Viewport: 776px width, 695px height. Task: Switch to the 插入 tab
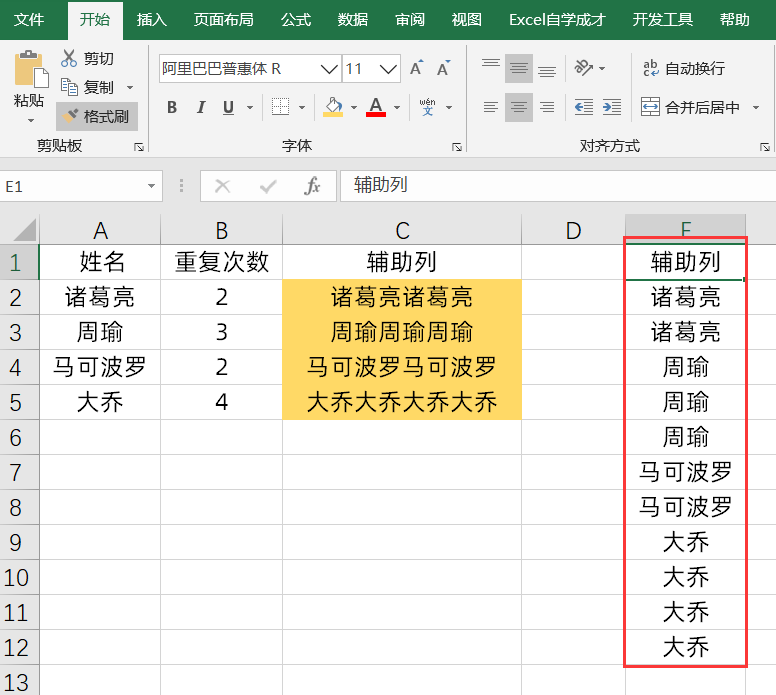(x=151, y=20)
